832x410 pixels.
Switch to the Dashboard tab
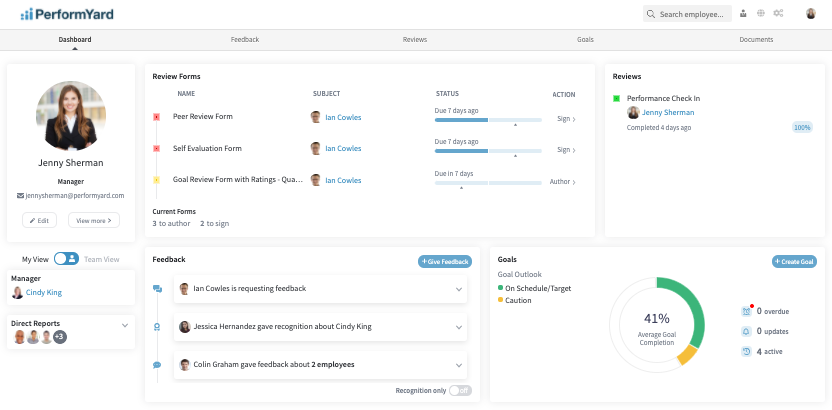(75, 40)
